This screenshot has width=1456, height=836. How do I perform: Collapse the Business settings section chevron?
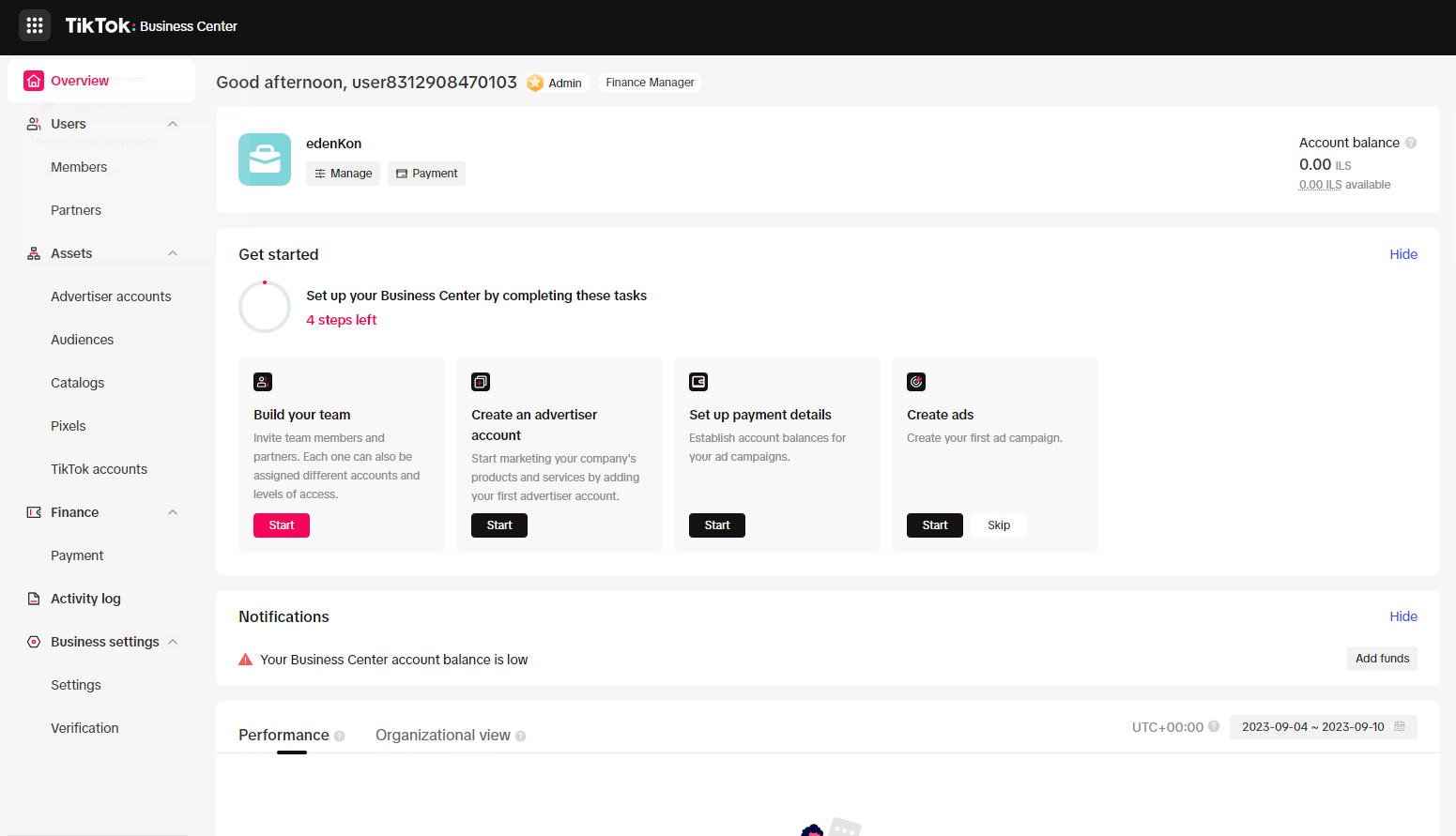point(173,642)
